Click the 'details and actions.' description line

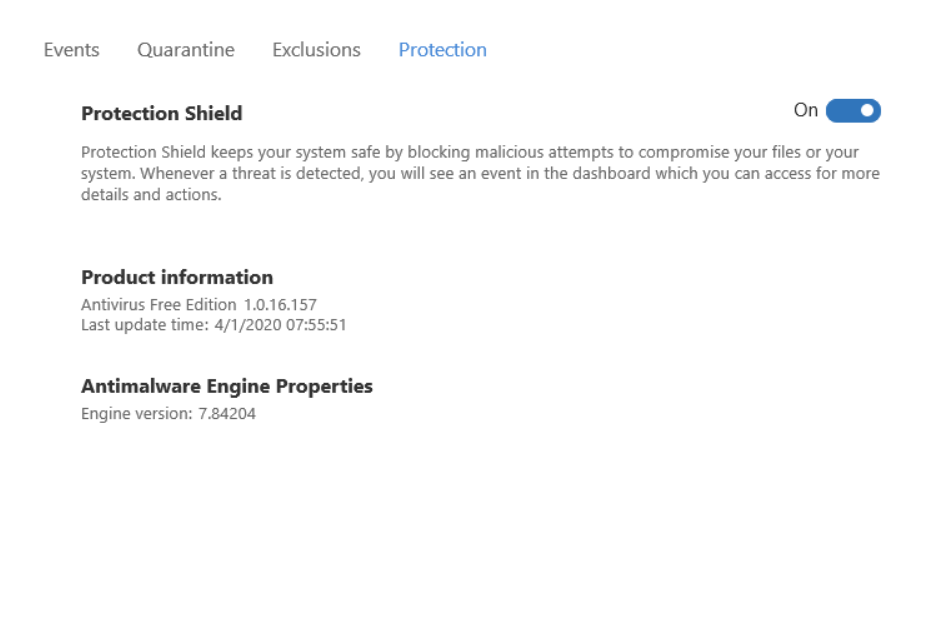click(150, 195)
